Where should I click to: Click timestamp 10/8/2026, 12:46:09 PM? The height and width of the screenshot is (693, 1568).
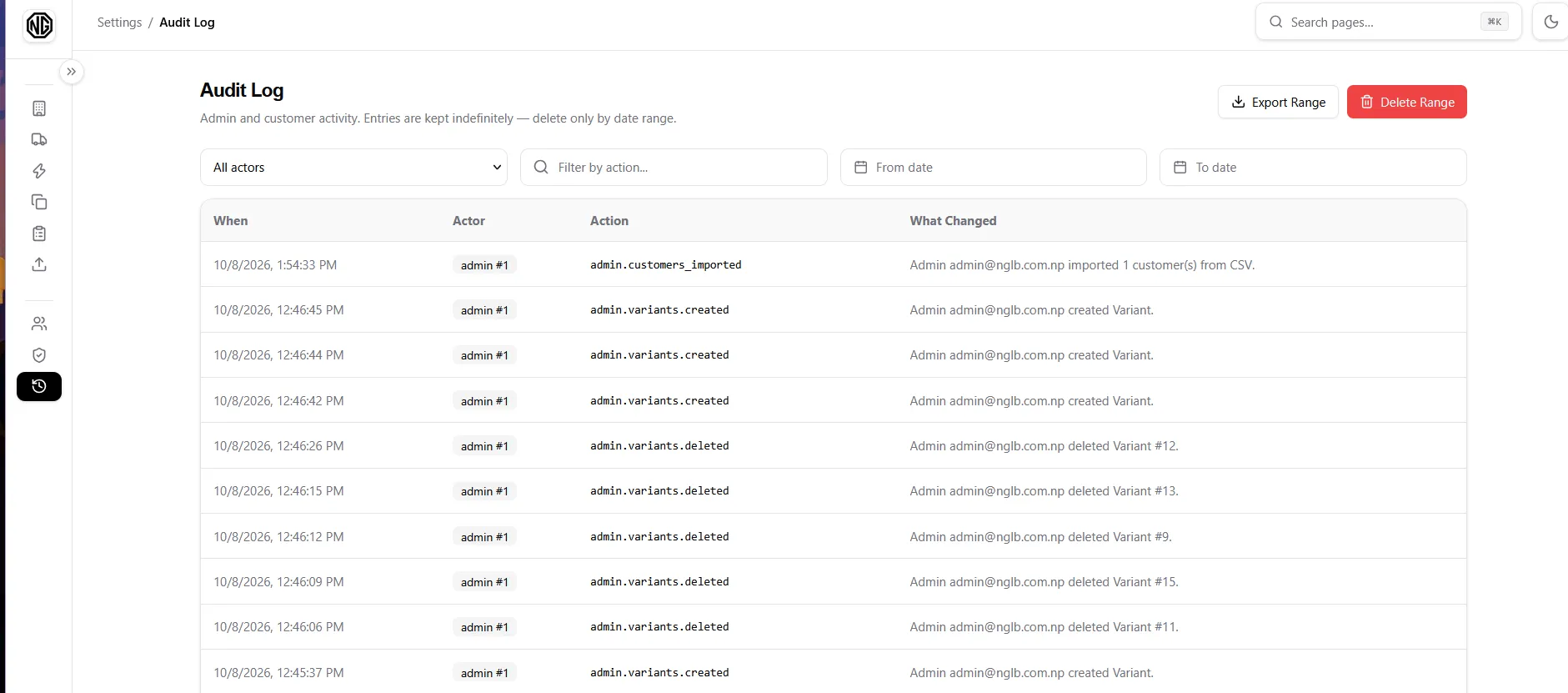278,581
